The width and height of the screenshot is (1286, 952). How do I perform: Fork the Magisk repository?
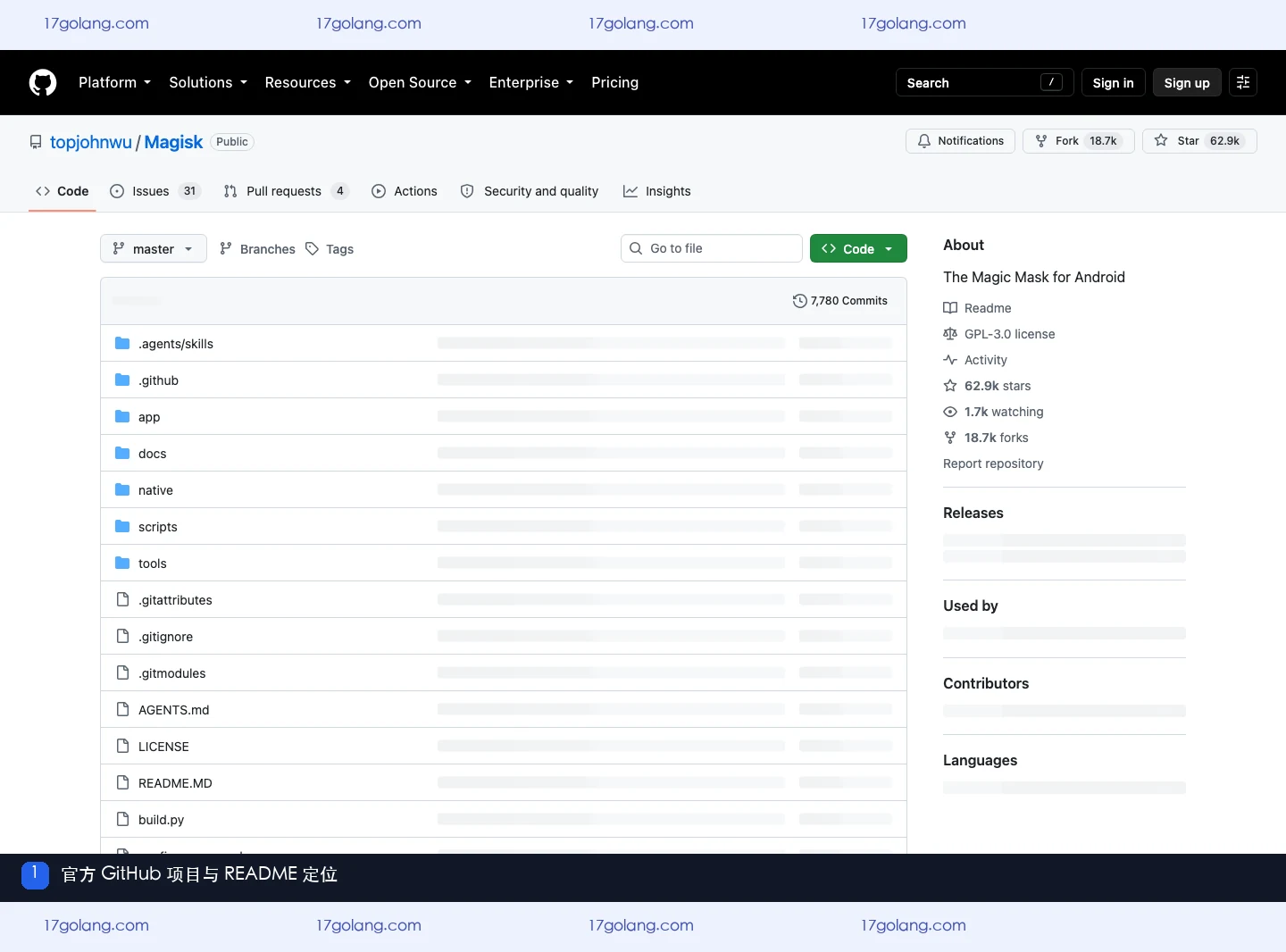pyautogui.click(x=1078, y=141)
